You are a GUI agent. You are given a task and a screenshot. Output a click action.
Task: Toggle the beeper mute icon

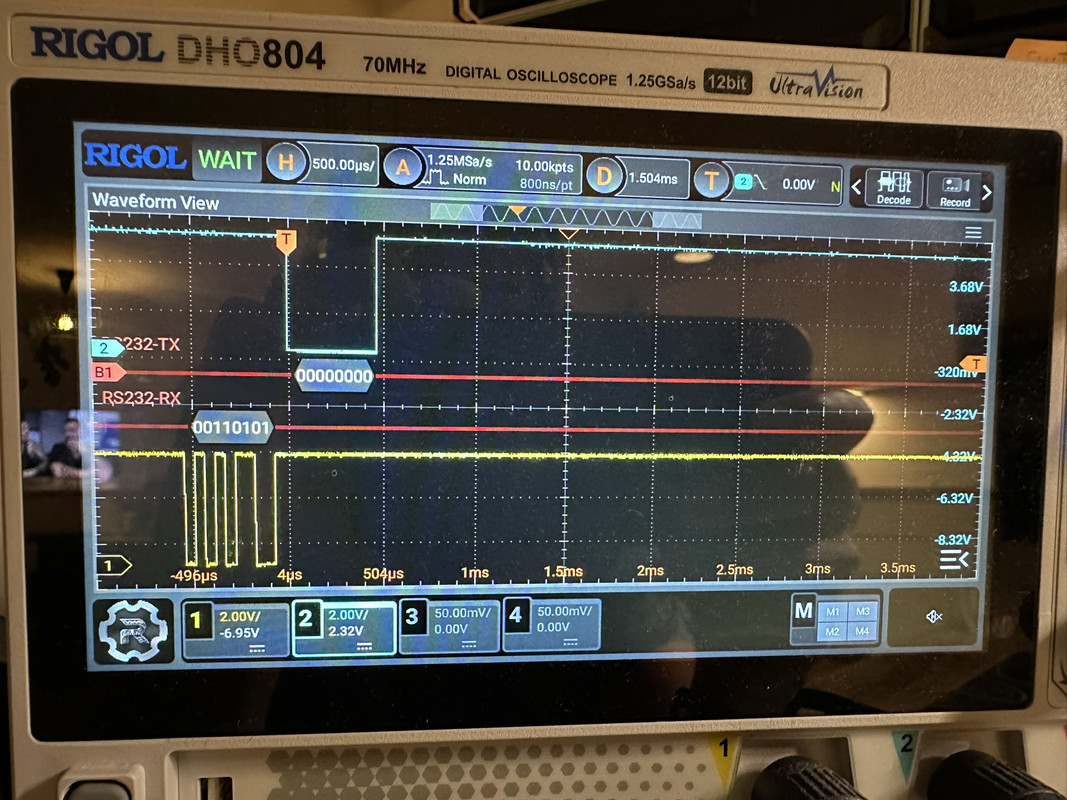click(x=934, y=616)
